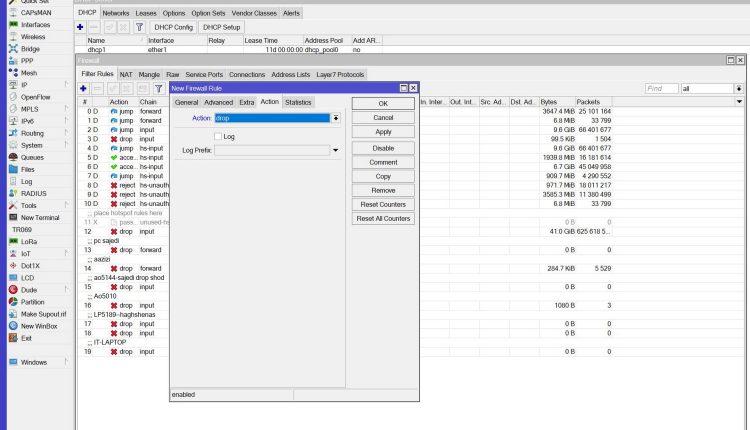Launch New Terminal from the sidebar
Viewport: 750px width, 430px height.
tap(12, 217)
